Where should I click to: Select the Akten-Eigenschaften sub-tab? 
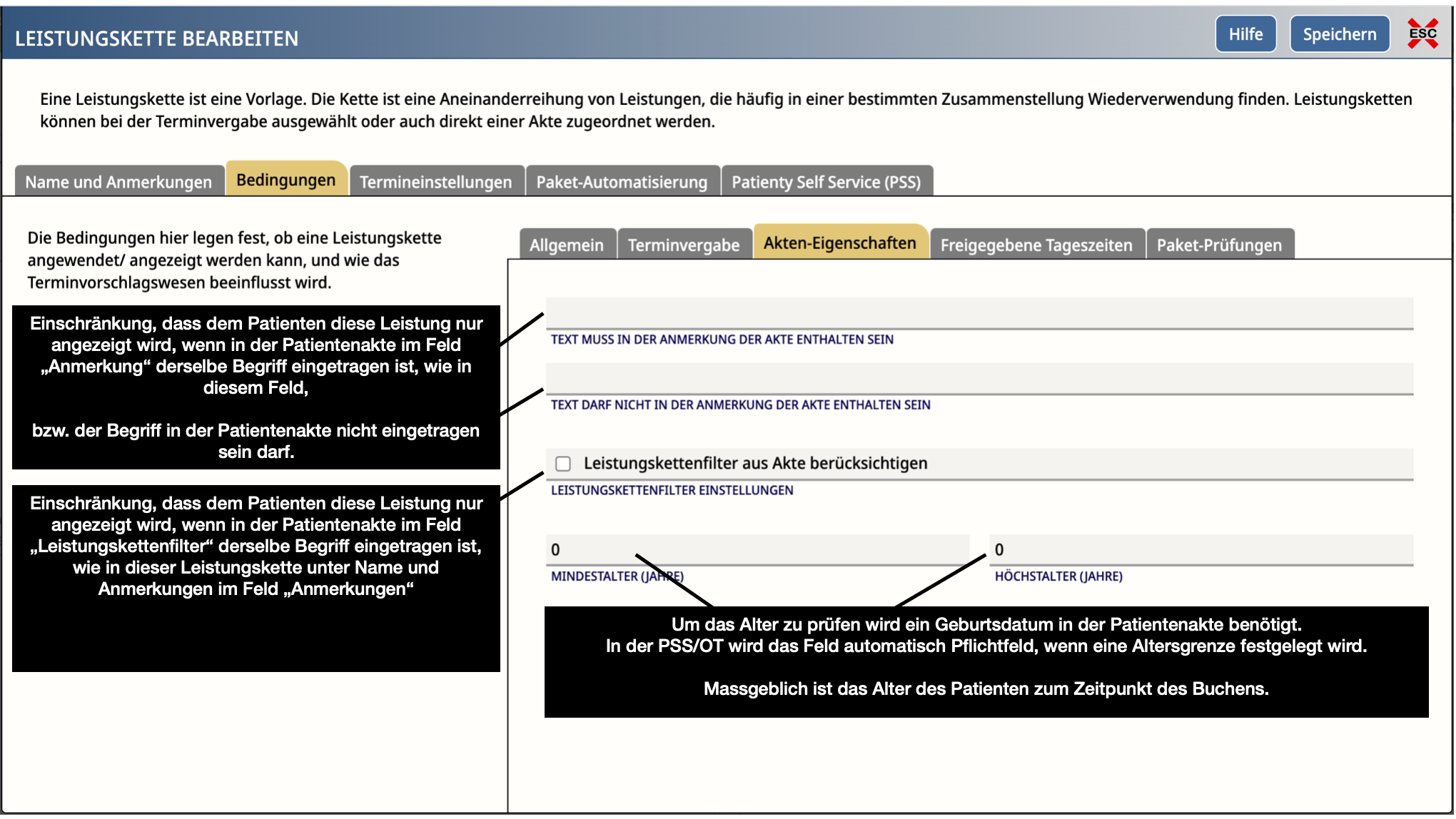click(840, 243)
